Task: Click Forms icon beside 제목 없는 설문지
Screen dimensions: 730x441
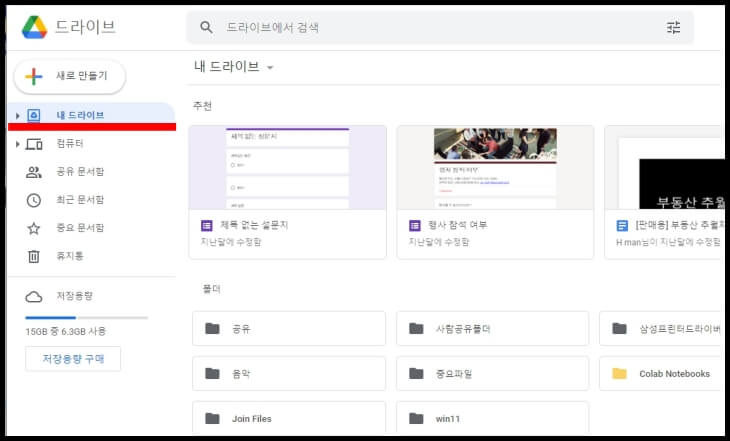Action: (x=207, y=226)
